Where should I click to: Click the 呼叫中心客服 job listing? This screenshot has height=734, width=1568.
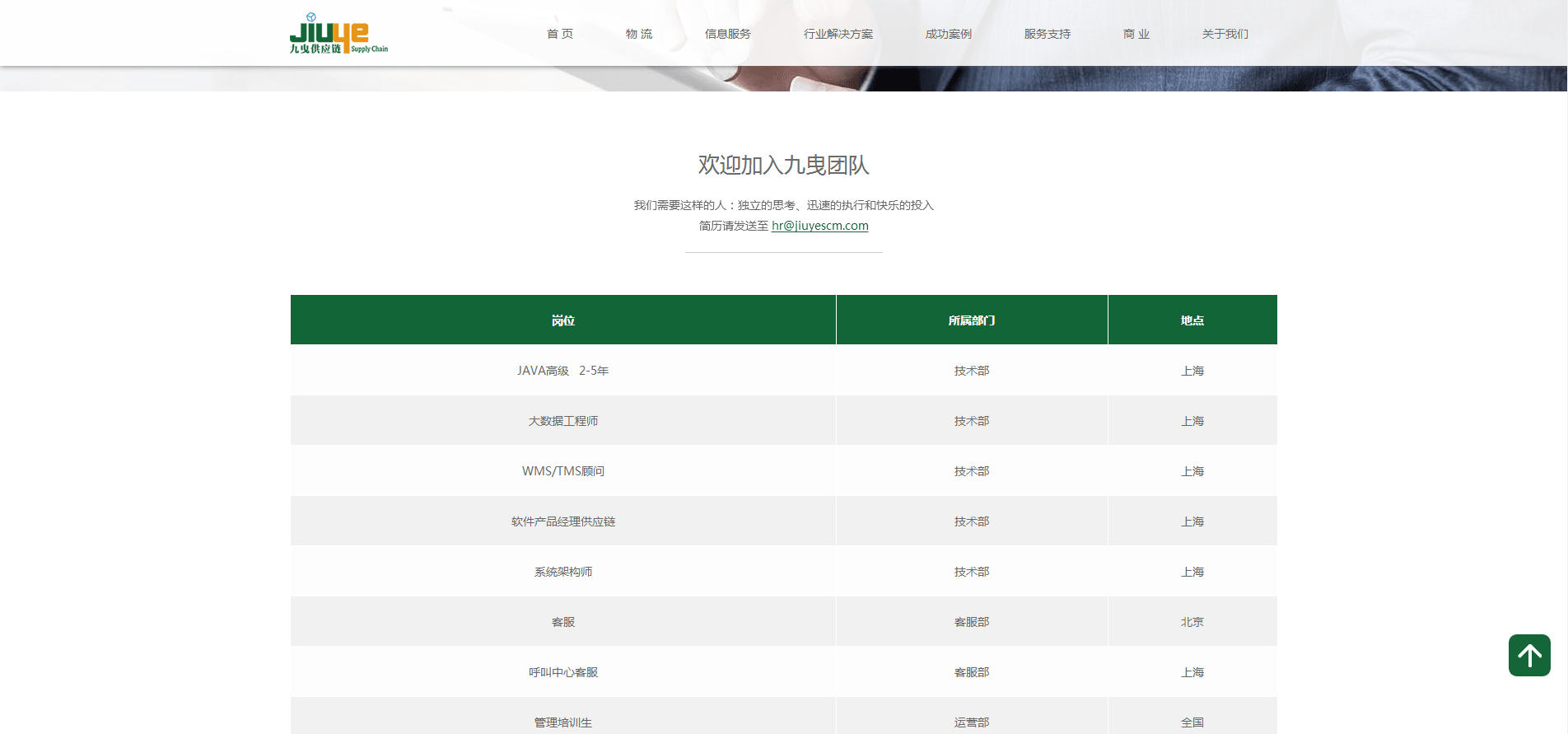tap(563, 672)
